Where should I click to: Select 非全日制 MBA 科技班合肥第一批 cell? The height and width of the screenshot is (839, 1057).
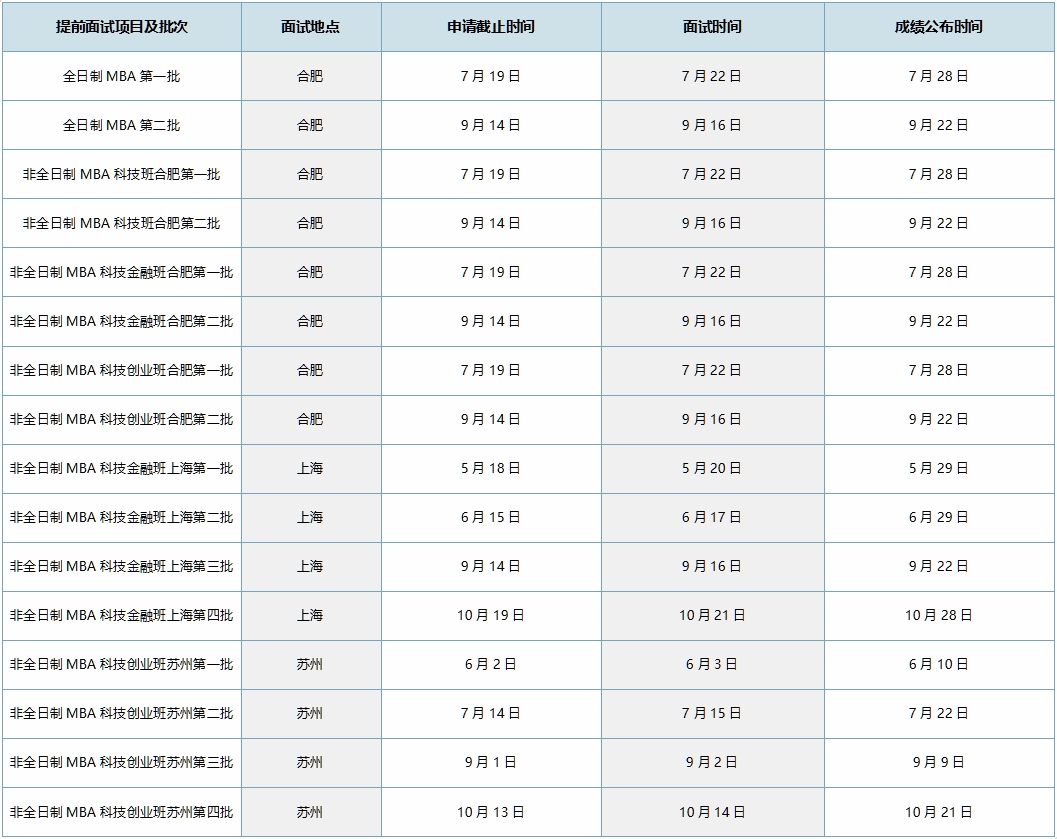click(x=121, y=175)
